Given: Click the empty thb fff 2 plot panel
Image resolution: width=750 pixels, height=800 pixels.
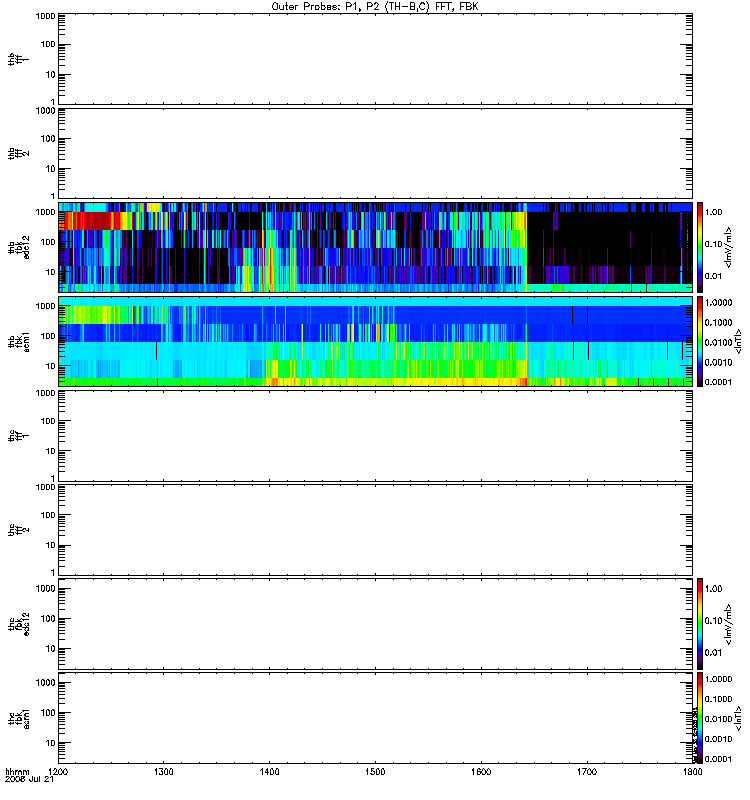Looking at the screenshot, I should 376,153.
